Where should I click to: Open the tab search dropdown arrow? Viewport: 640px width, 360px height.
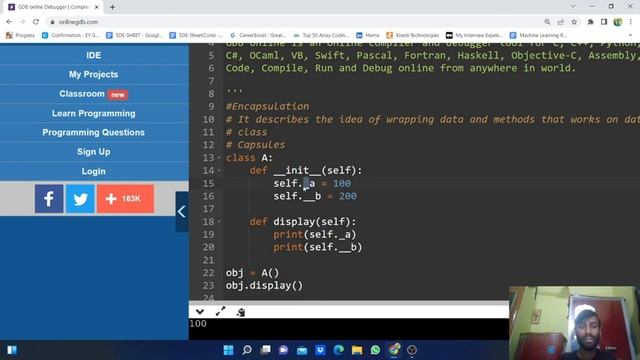click(573, 6)
